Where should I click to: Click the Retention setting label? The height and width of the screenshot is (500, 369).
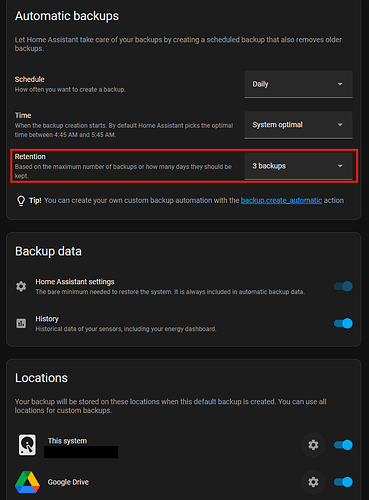30,157
